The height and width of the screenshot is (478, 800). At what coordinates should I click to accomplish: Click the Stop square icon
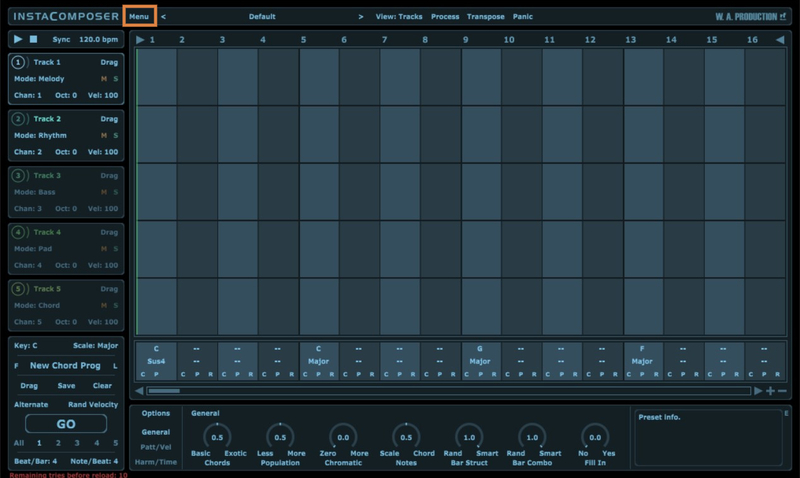click(33, 39)
